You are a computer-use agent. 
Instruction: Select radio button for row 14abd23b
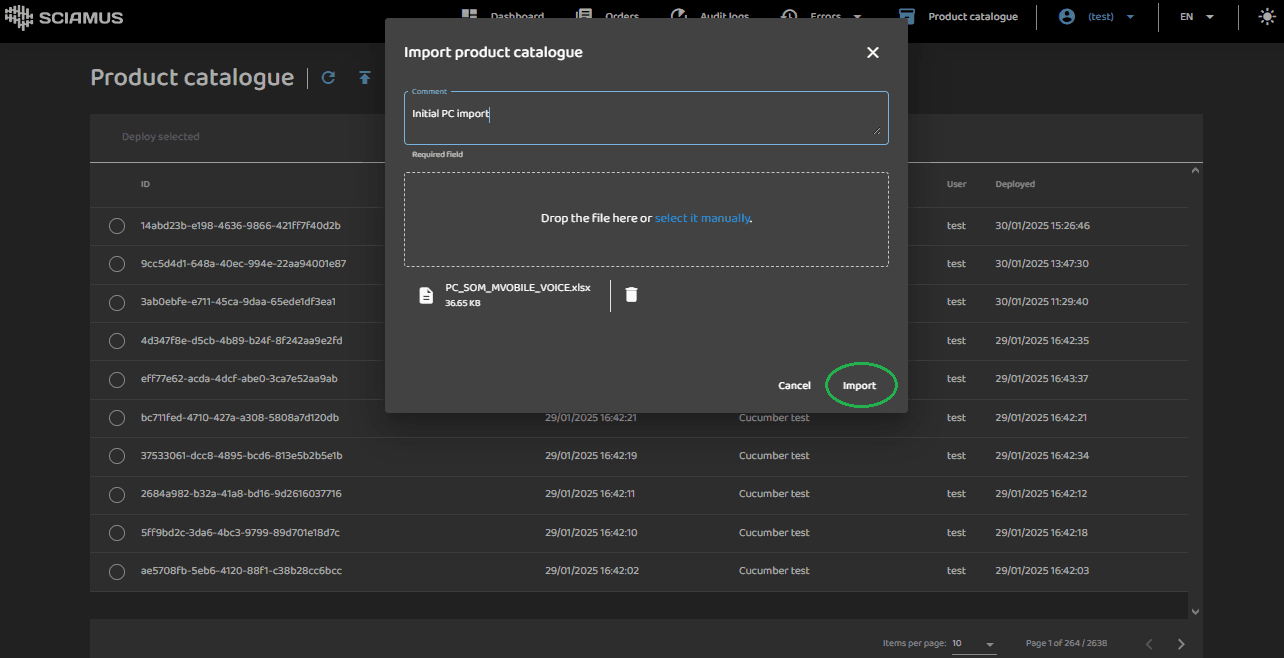[117, 226]
